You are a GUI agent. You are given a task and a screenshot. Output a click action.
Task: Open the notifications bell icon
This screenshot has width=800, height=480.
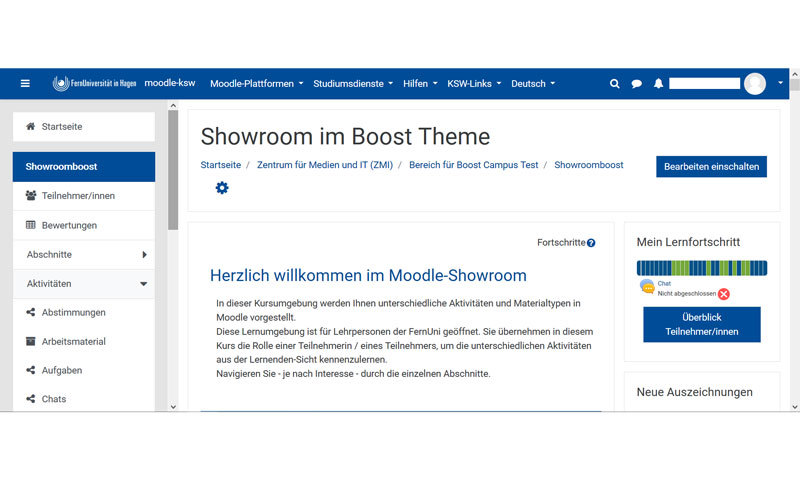coord(658,84)
